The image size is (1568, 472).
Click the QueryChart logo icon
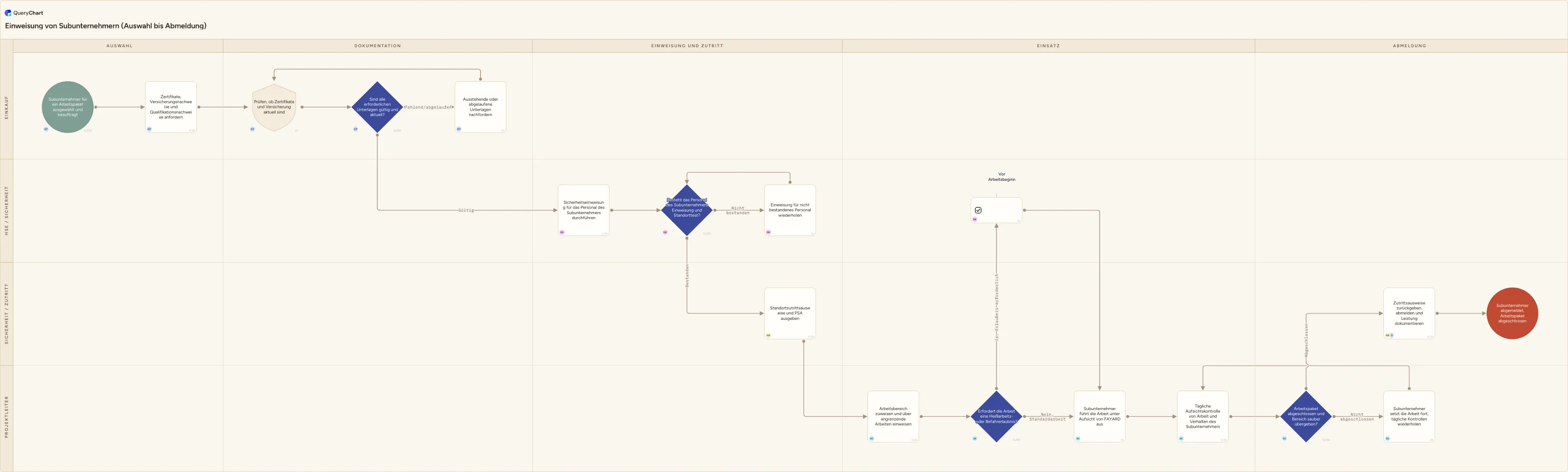click(x=8, y=13)
